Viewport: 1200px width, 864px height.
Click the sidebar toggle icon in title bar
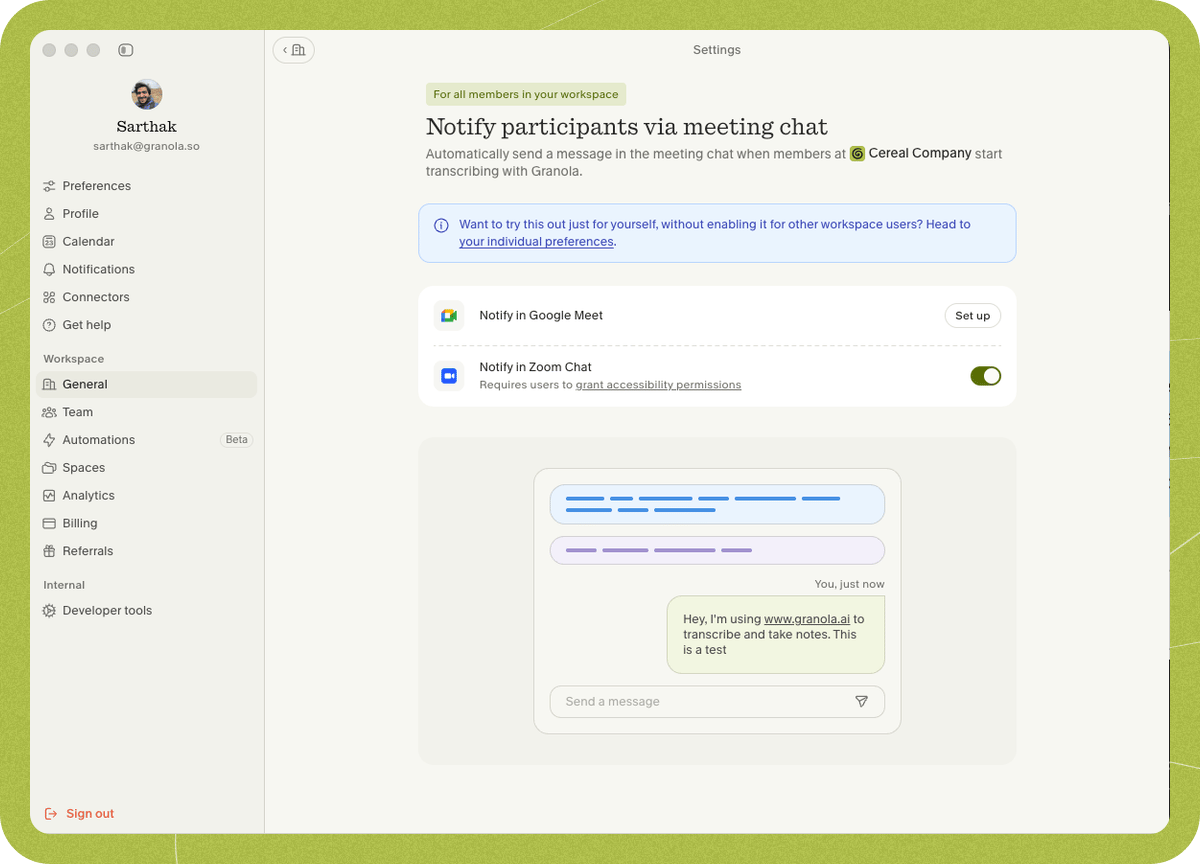click(125, 50)
